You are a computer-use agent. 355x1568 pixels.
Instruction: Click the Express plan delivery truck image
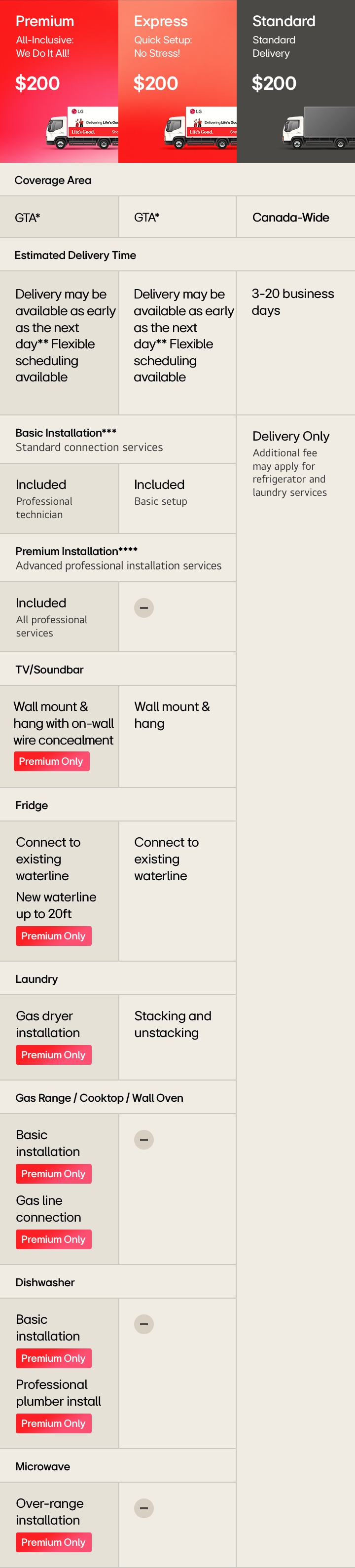click(x=201, y=128)
